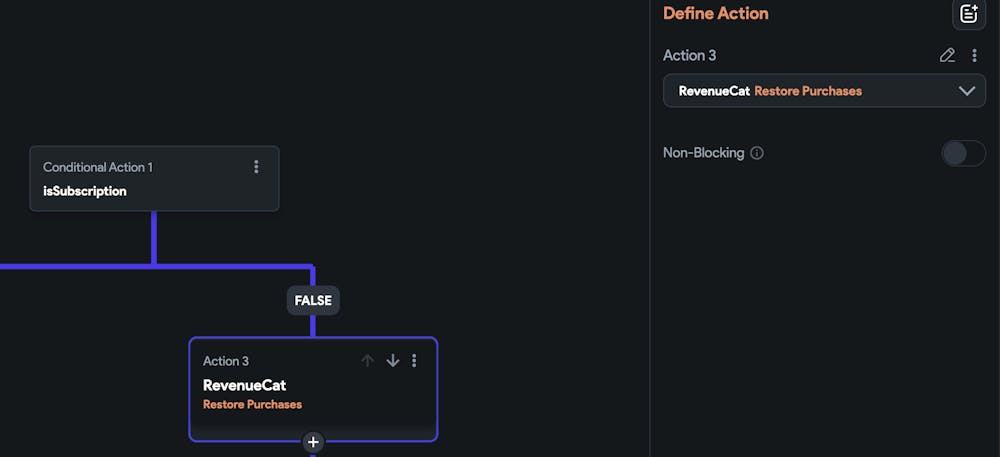1000x457 pixels.
Task: Click the Non-Blocking label text
Action: point(703,153)
